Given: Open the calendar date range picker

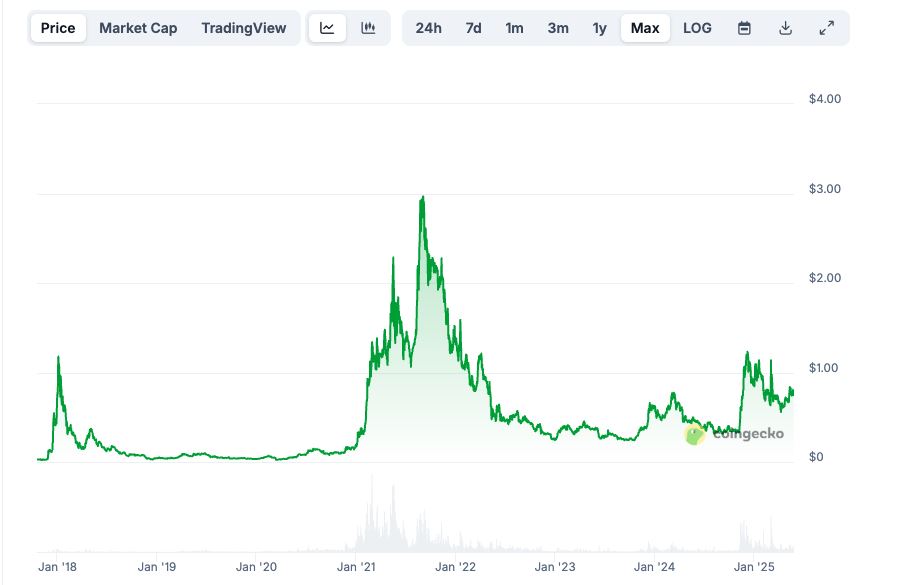Looking at the screenshot, I should 744,28.
